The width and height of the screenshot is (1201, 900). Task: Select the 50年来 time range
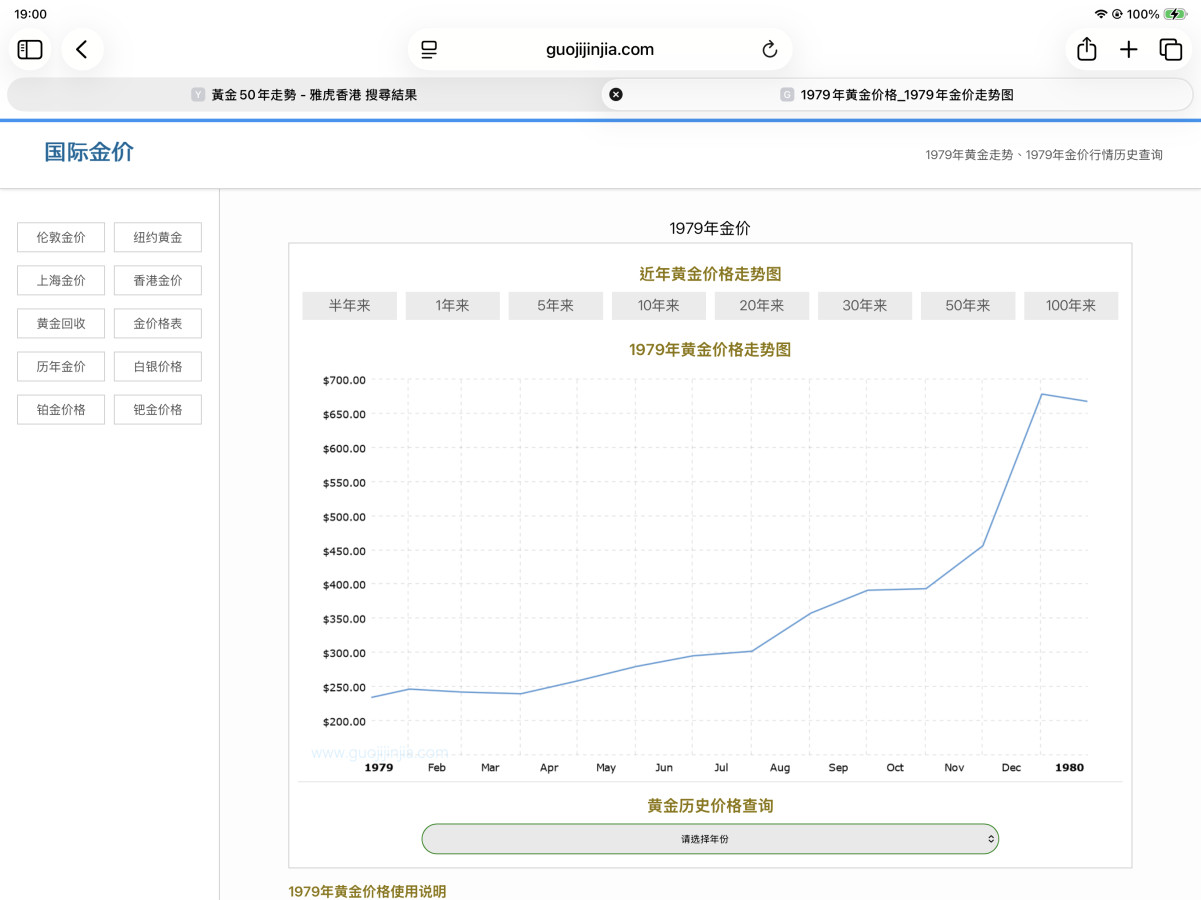coord(967,306)
